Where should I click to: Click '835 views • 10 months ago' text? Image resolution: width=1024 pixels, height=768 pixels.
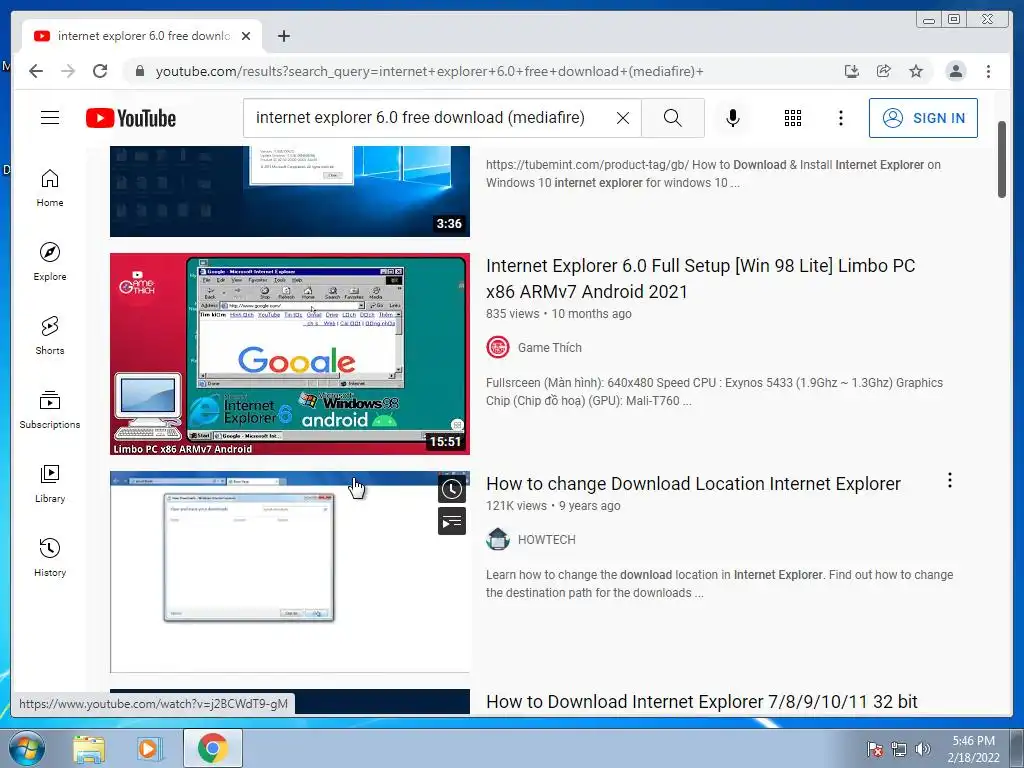[x=558, y=313]
